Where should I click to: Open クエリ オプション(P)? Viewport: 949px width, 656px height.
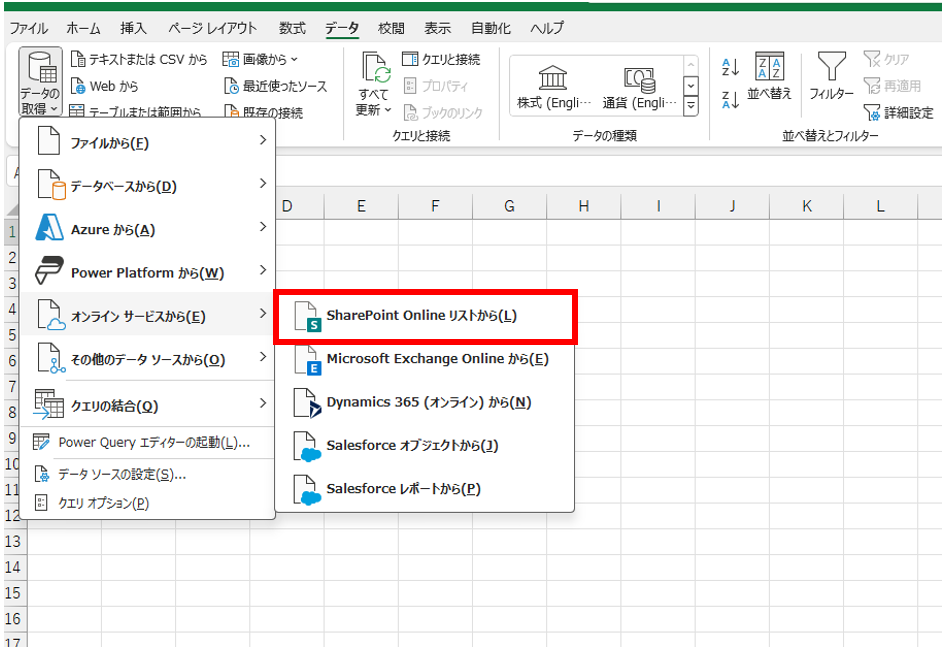[148, 503]
